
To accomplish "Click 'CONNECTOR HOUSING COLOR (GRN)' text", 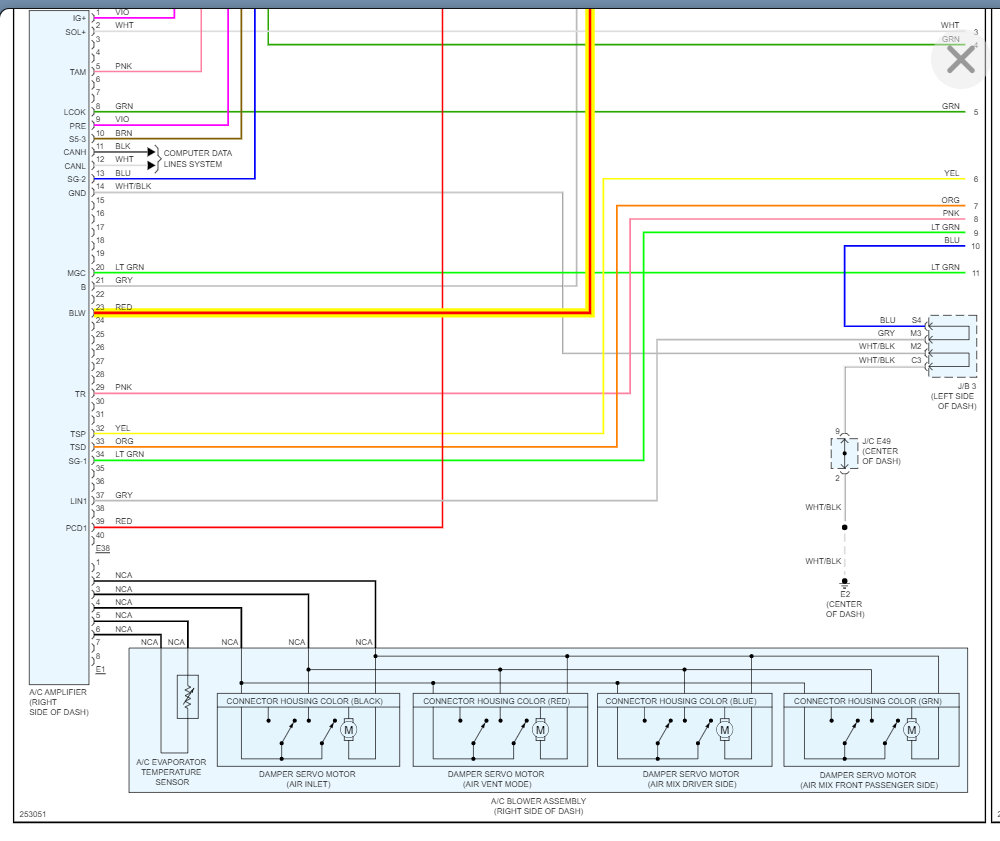I will pyautogui.click(x=868, y=701).
